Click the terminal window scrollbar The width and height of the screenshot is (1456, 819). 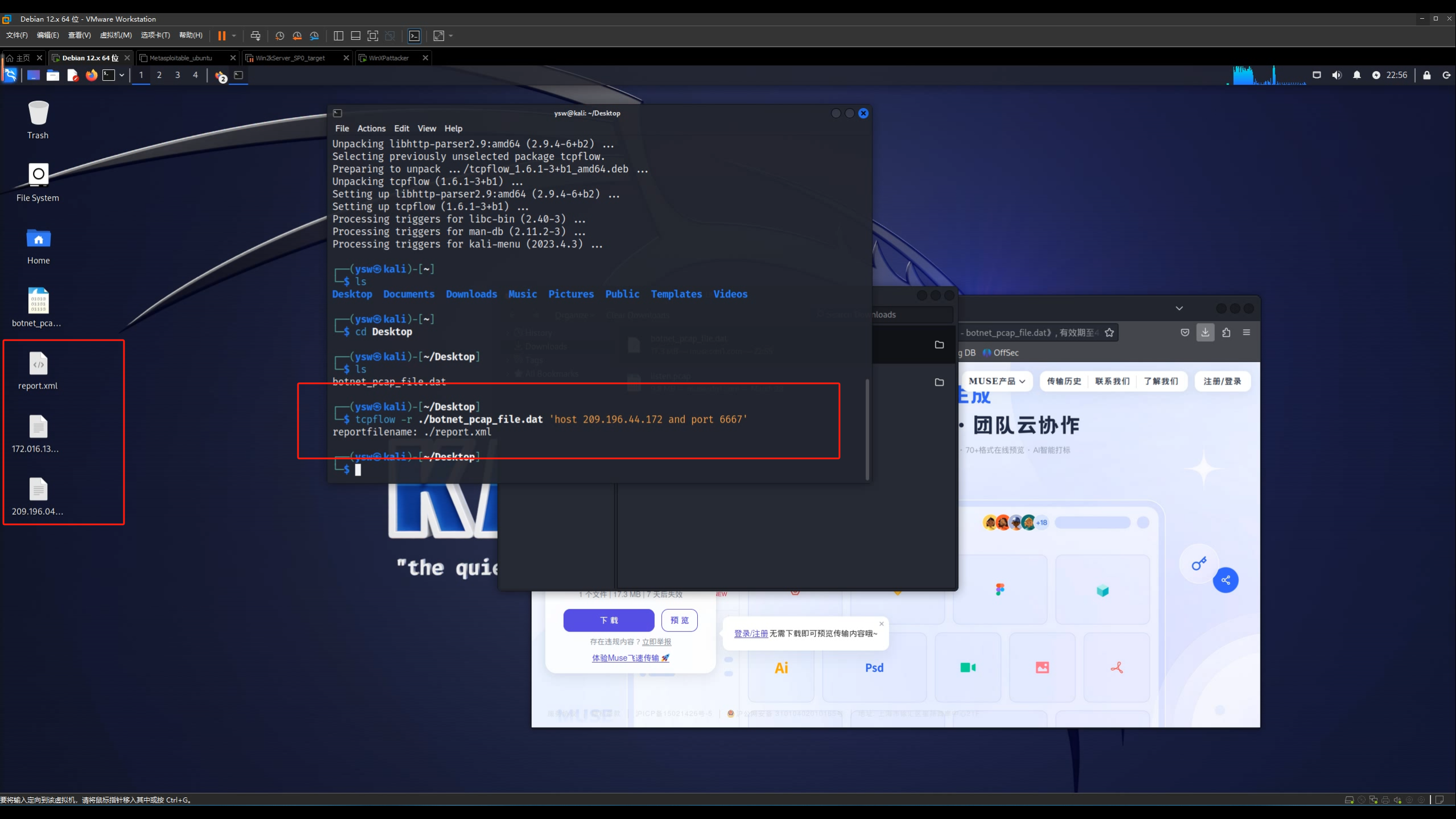point(867,429)
